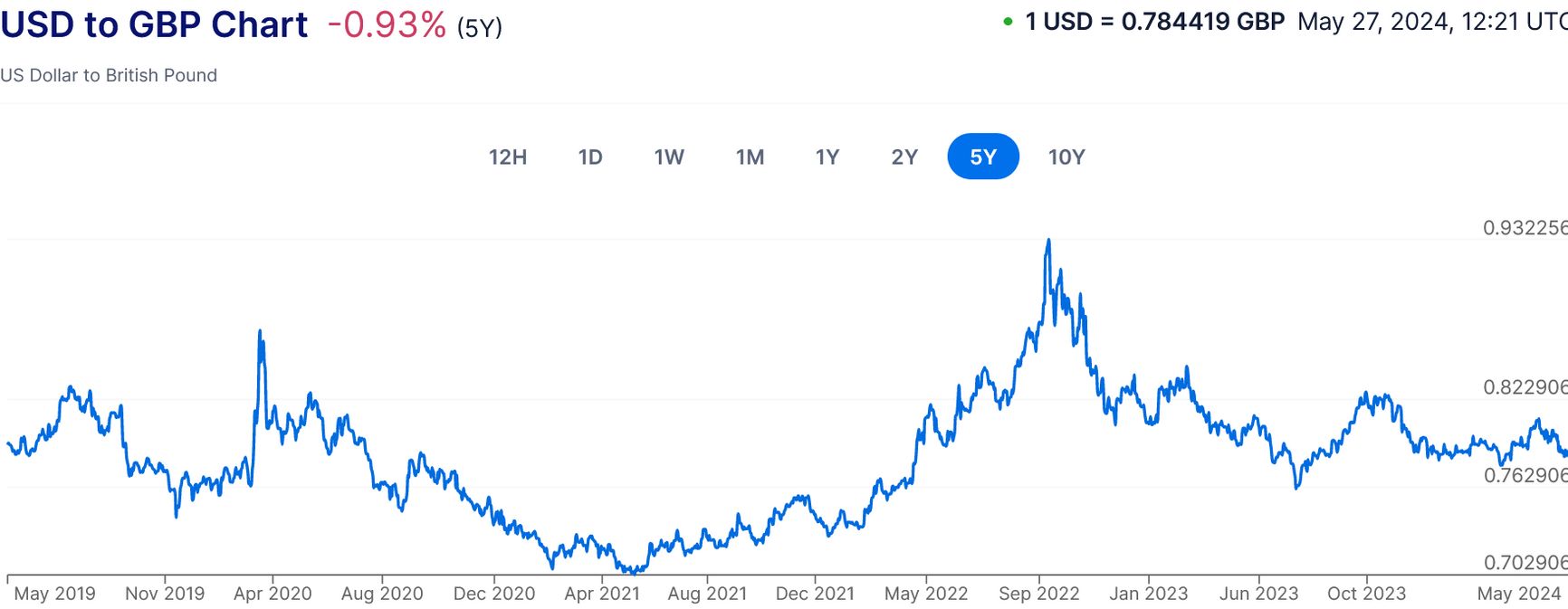Screen dimensions: 1568x609
Task: Click the green live rate indicator dot
Action: pyautogui.click(x=1008, y=22)
